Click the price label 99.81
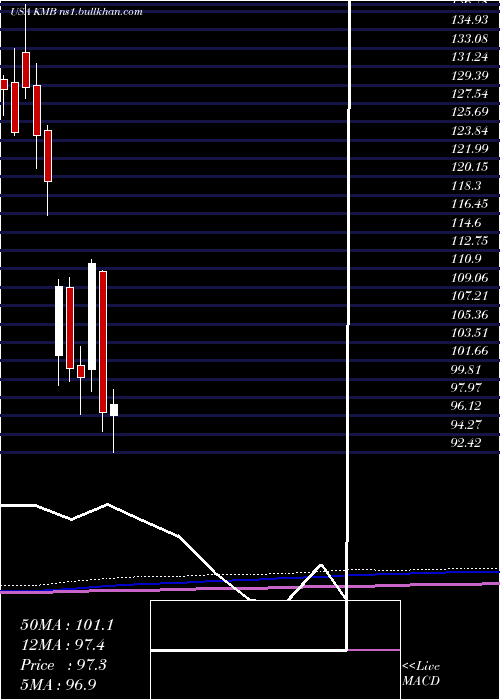Image resolution: width=500 pixels, height=700 pixels. (x=467, y=369)
